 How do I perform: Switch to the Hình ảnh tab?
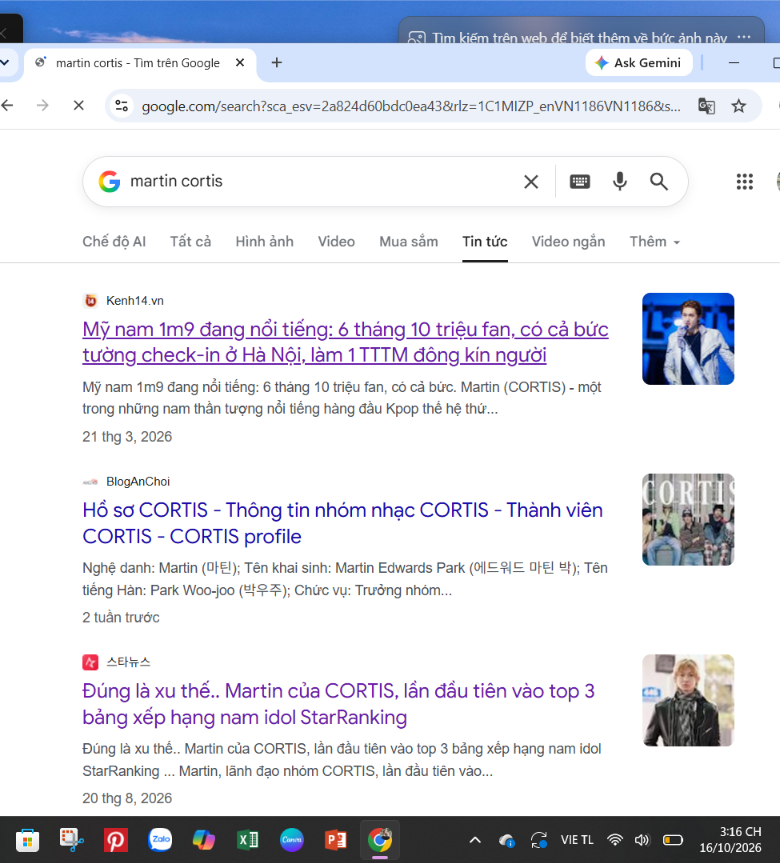264,242
